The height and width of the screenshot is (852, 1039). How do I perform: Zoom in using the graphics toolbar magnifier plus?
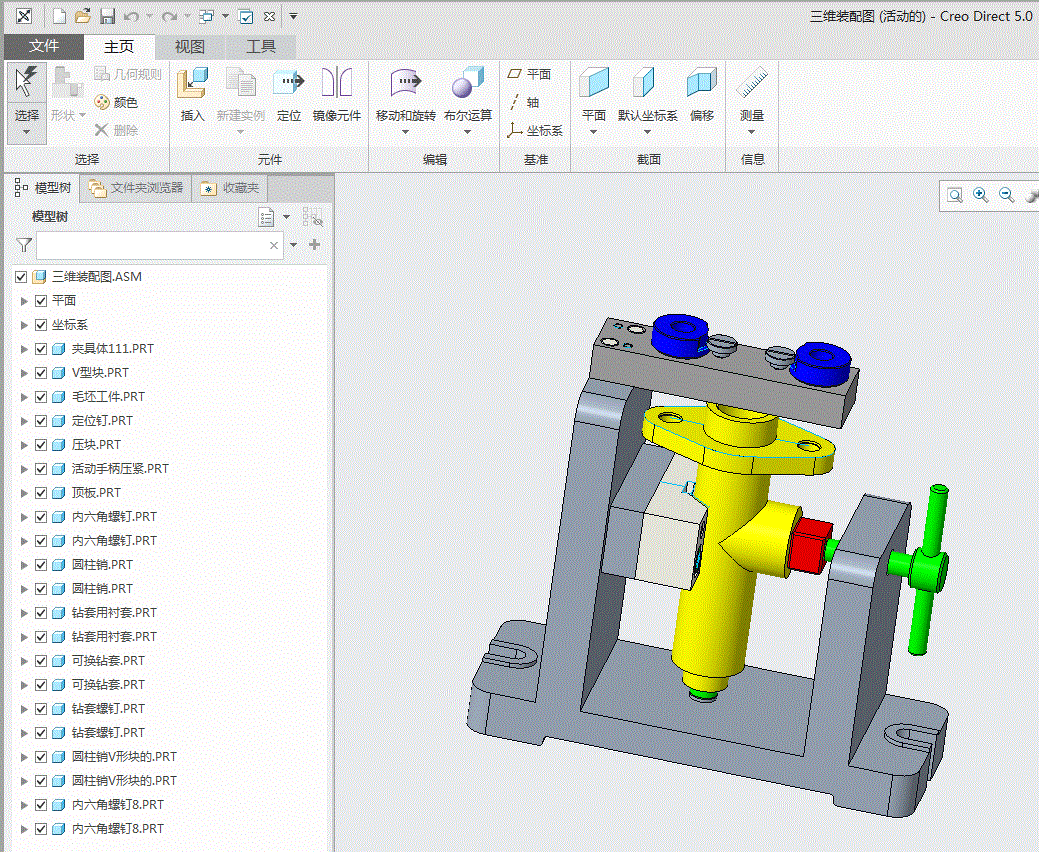point(981,195)
